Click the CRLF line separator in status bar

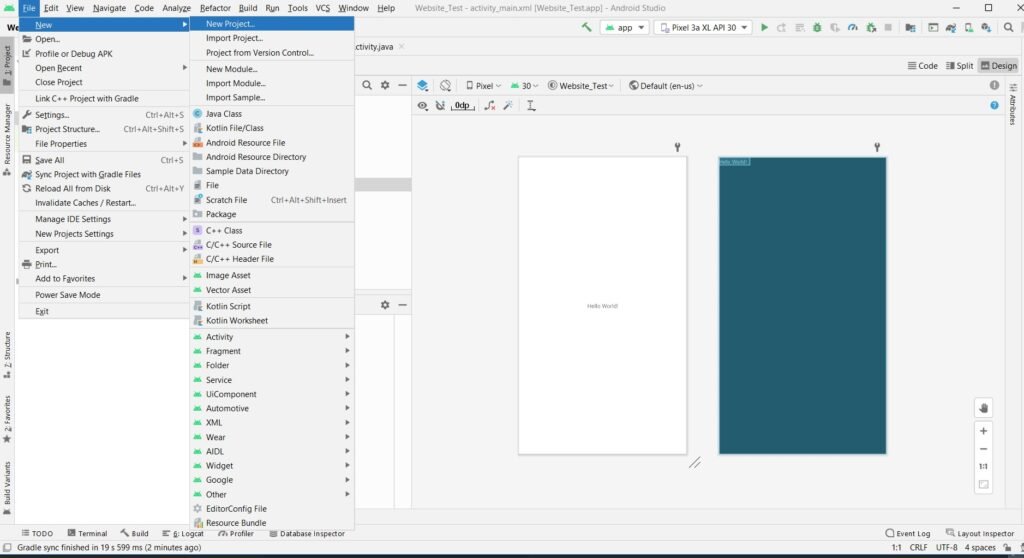918,548
